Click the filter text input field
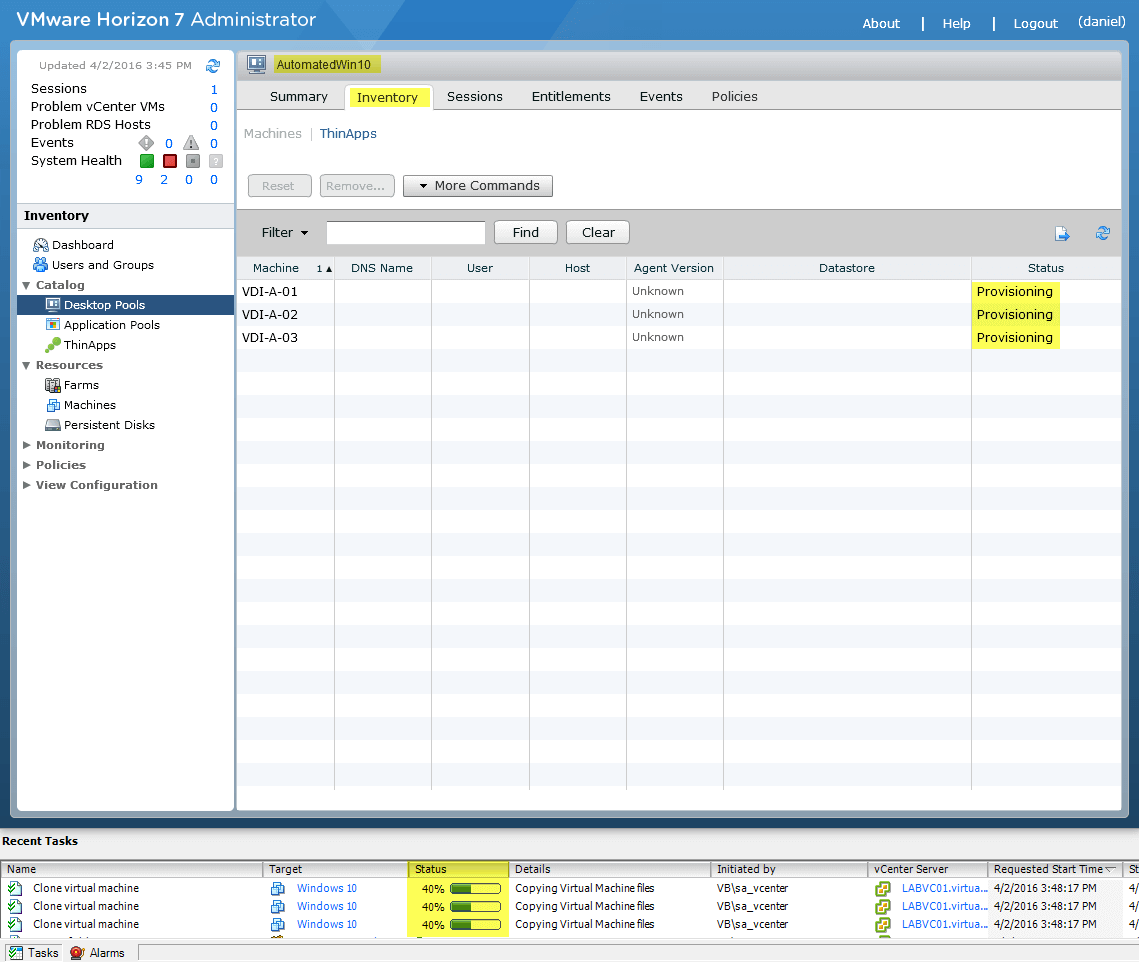The width and height of the screenshot is (1139, 962). pyautogui.click(x=406, y=233)
